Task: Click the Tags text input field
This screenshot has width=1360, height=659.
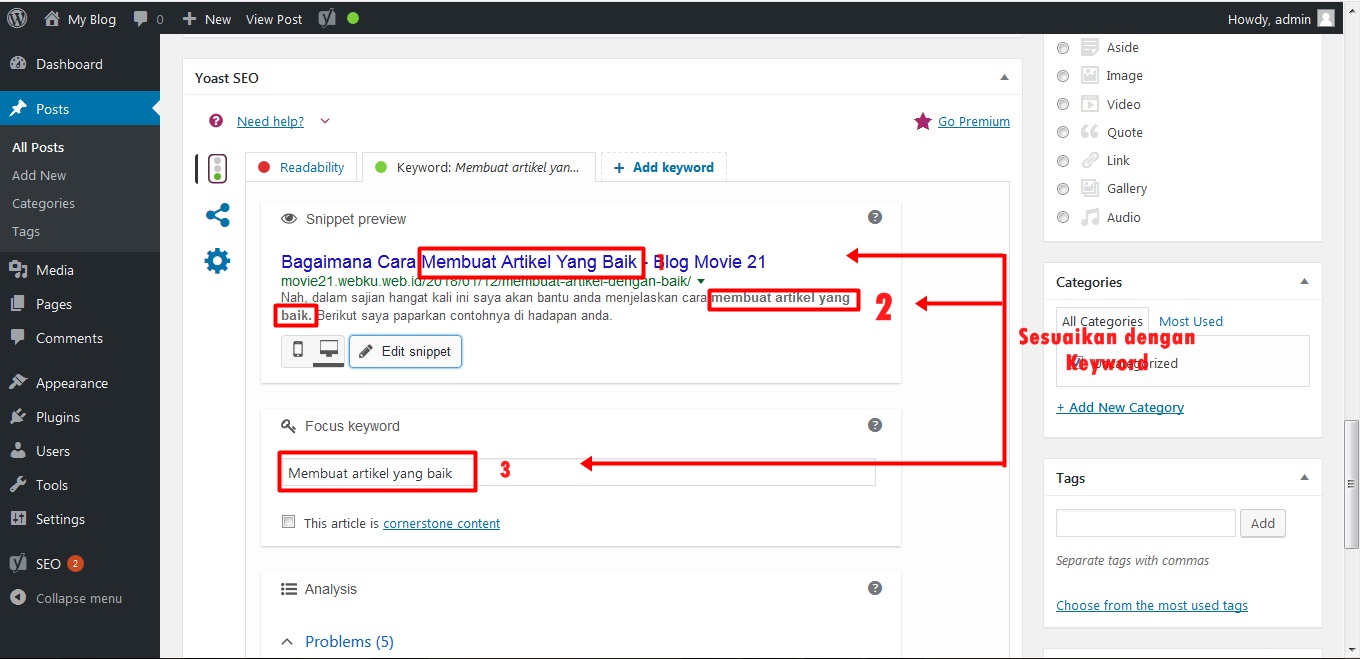Action: click(x=1146, y=523)
